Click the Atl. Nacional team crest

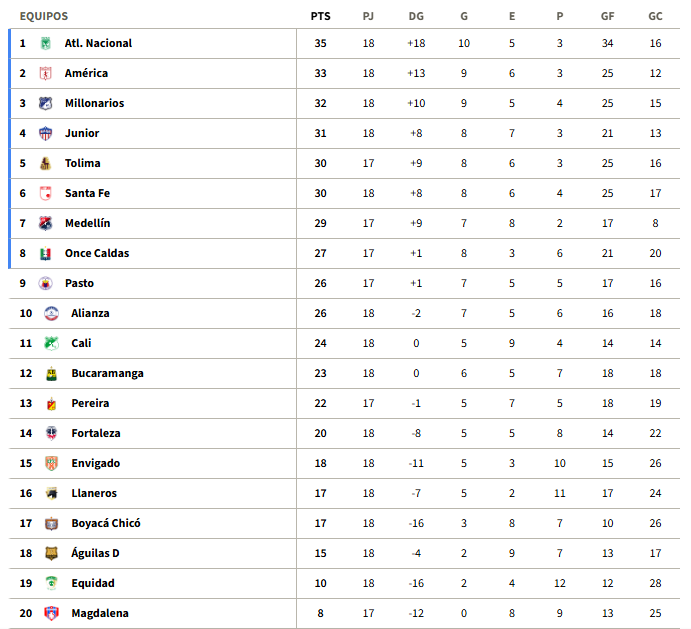pos(45,43)
